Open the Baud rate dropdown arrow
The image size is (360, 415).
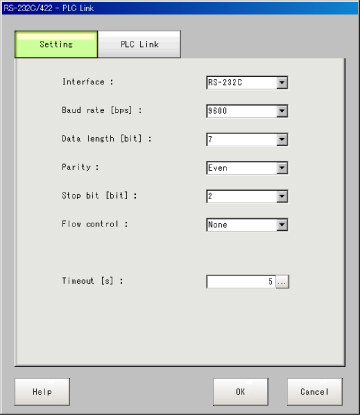coord(282,111)
